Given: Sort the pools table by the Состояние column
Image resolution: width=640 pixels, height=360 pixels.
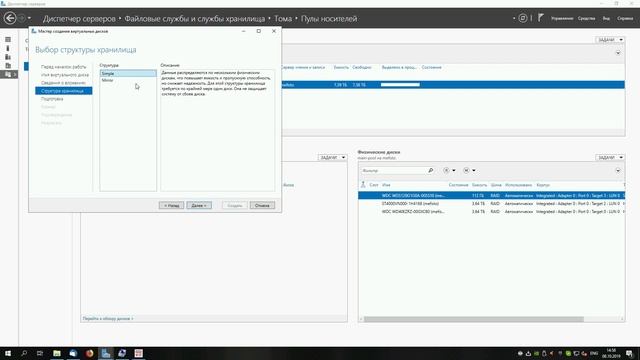Looking at the screenshot, I should point(431,67).
